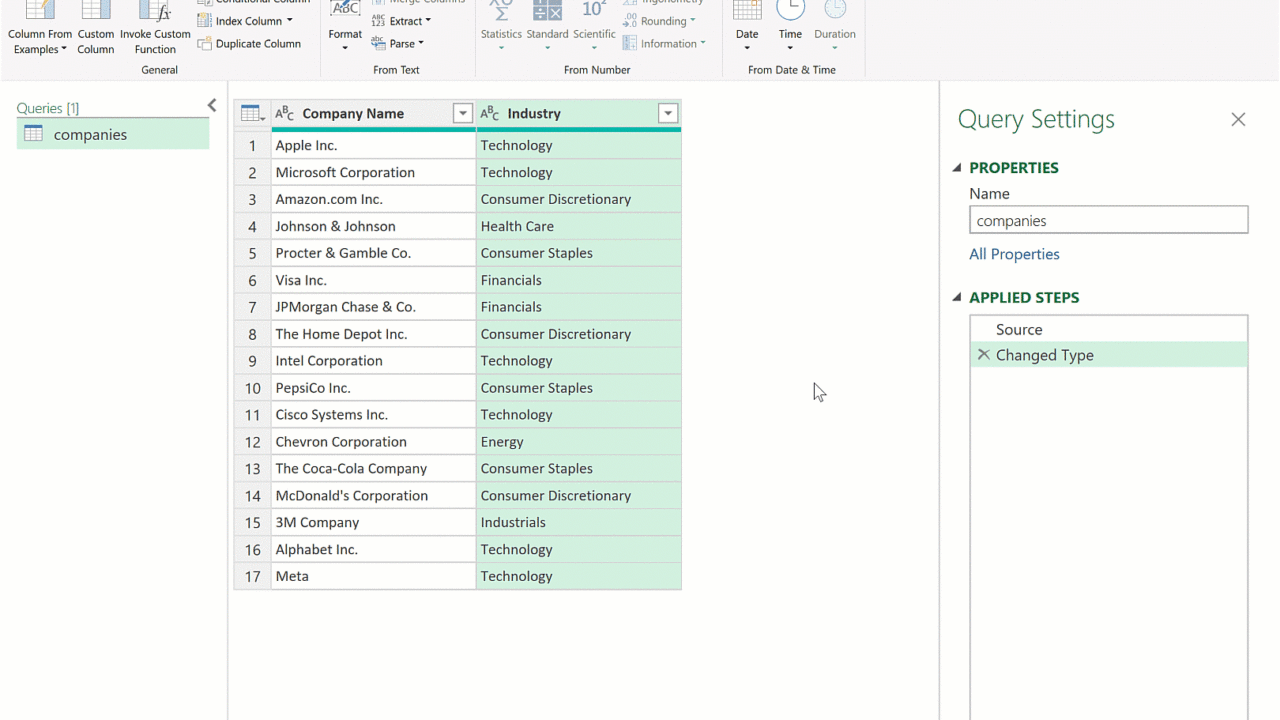Click the Invoke Custom Function icon

pos(155,12)
